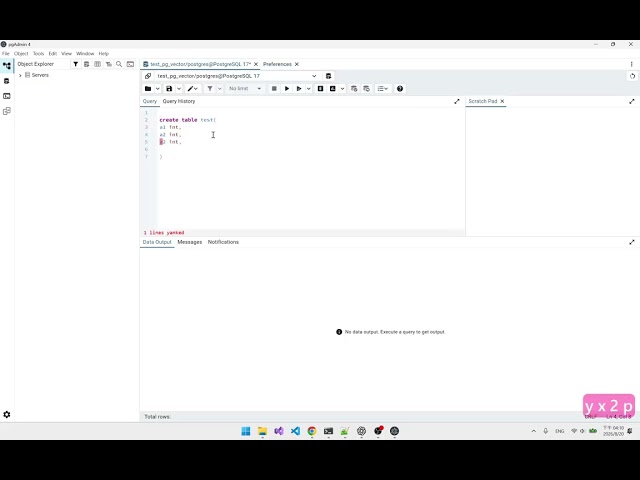This screenshot has height=480, width=640.
Task: Switch to the Notifications tab
Action: 223,242
